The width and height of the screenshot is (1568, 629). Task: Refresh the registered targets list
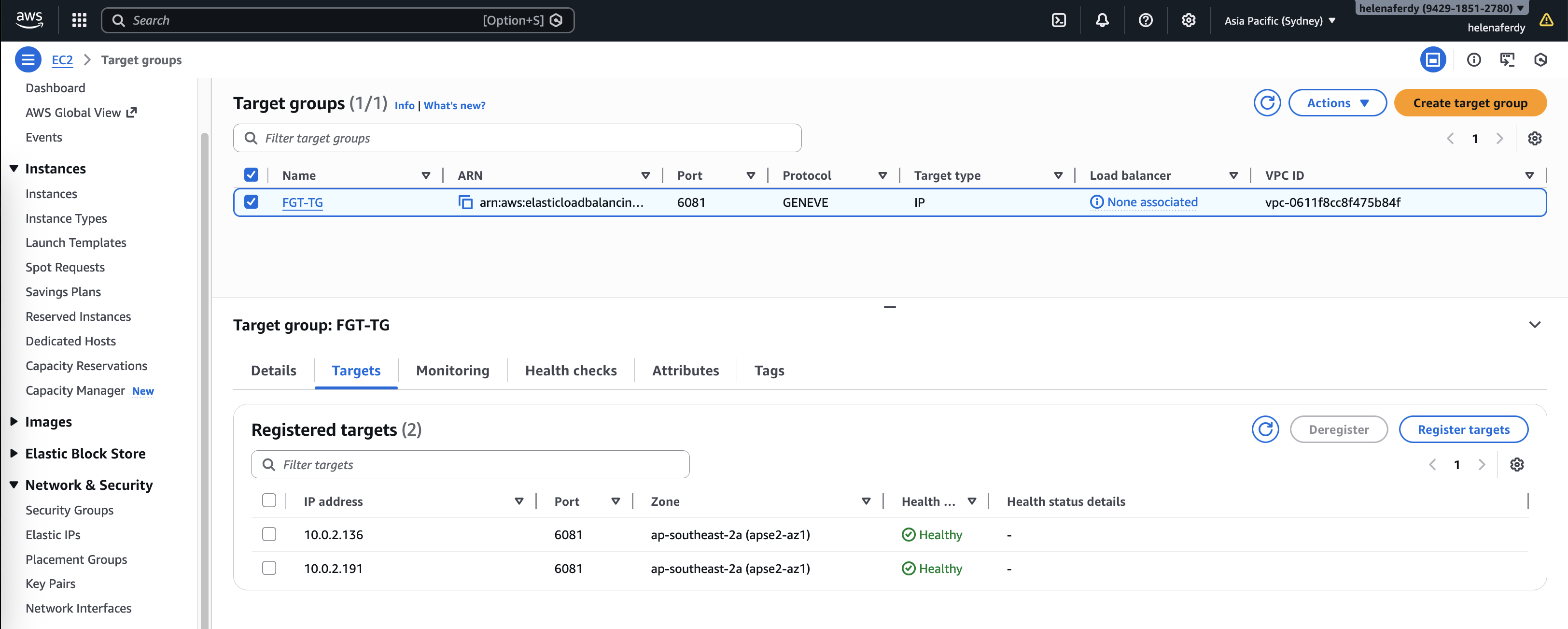[x=1265, y=429]
